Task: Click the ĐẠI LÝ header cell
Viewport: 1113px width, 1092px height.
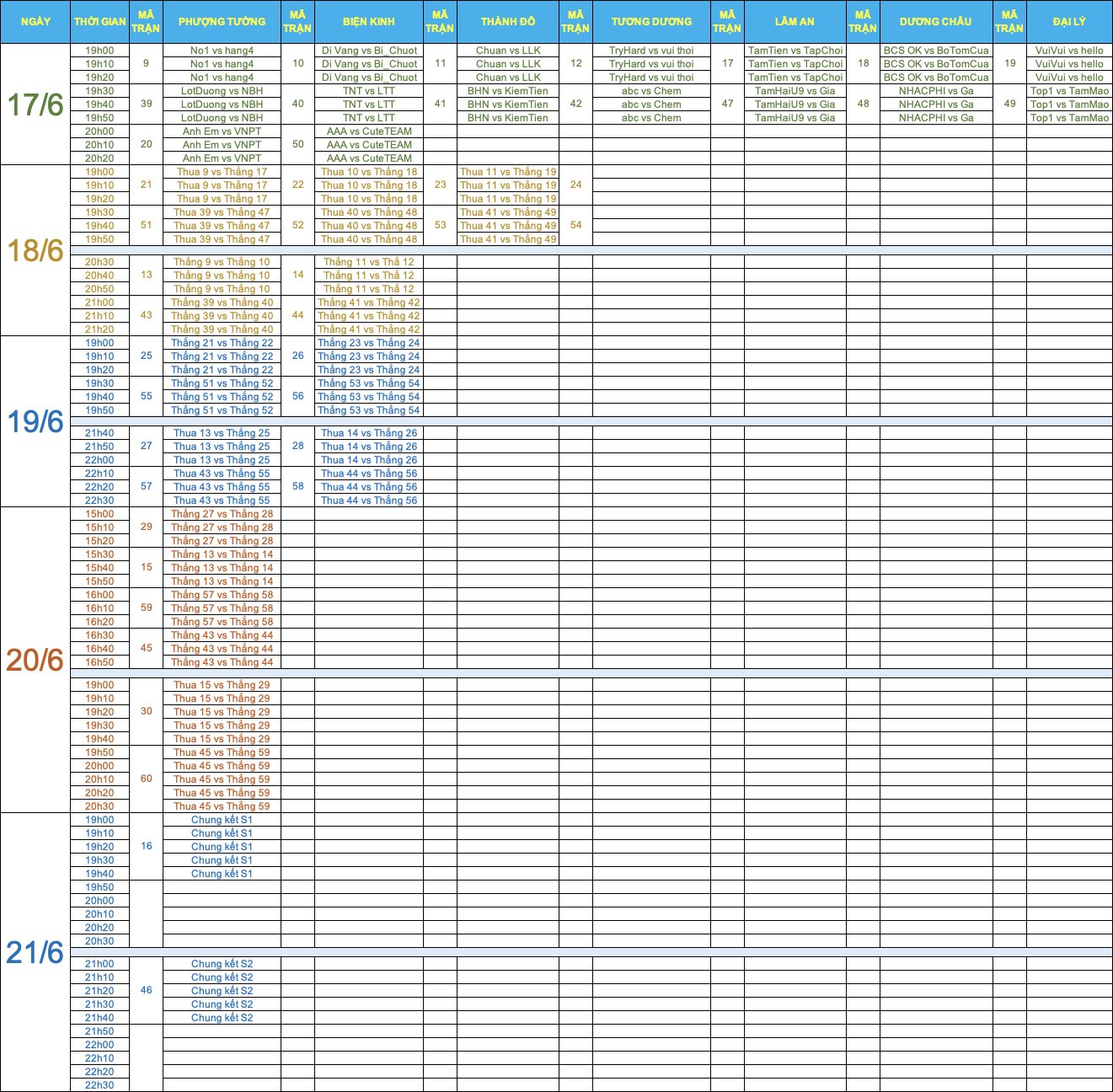Action: (x=1068, y=22)
